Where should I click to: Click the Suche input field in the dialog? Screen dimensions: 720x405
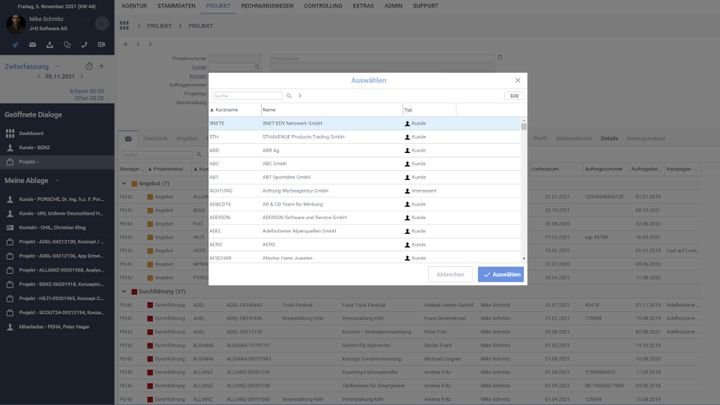[245, 96]
